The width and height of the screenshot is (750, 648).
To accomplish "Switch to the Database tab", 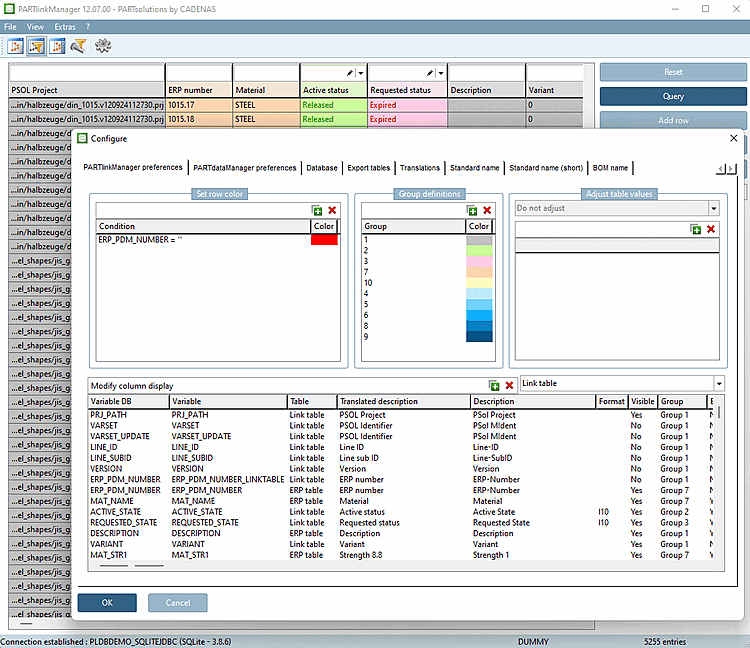I will 322,168.
